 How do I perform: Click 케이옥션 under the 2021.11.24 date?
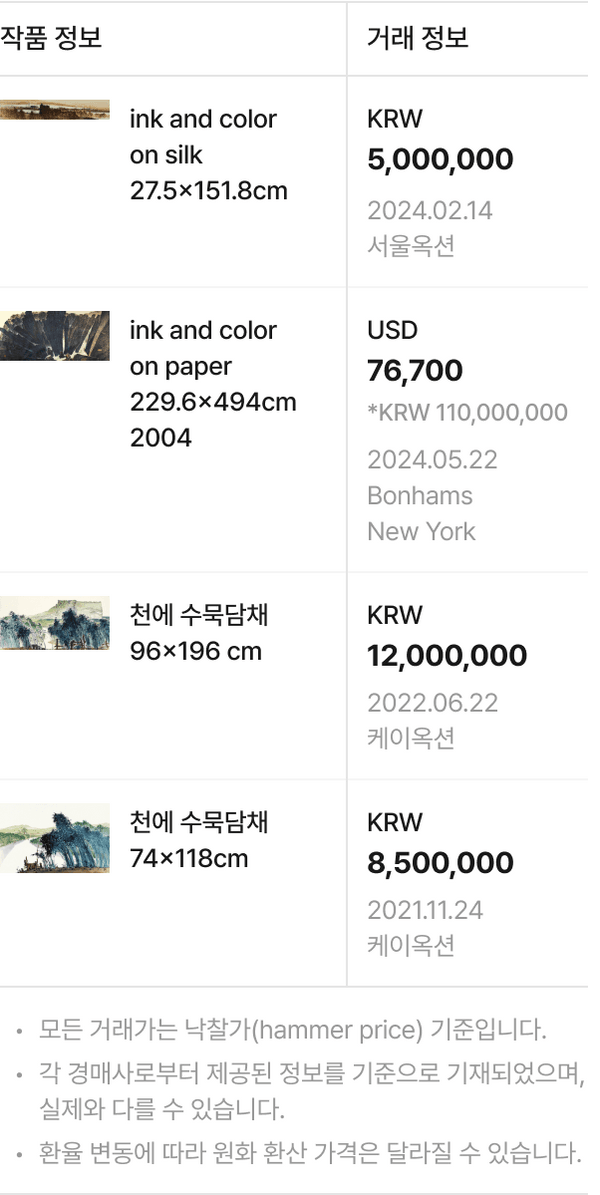(x=411, y=945)
